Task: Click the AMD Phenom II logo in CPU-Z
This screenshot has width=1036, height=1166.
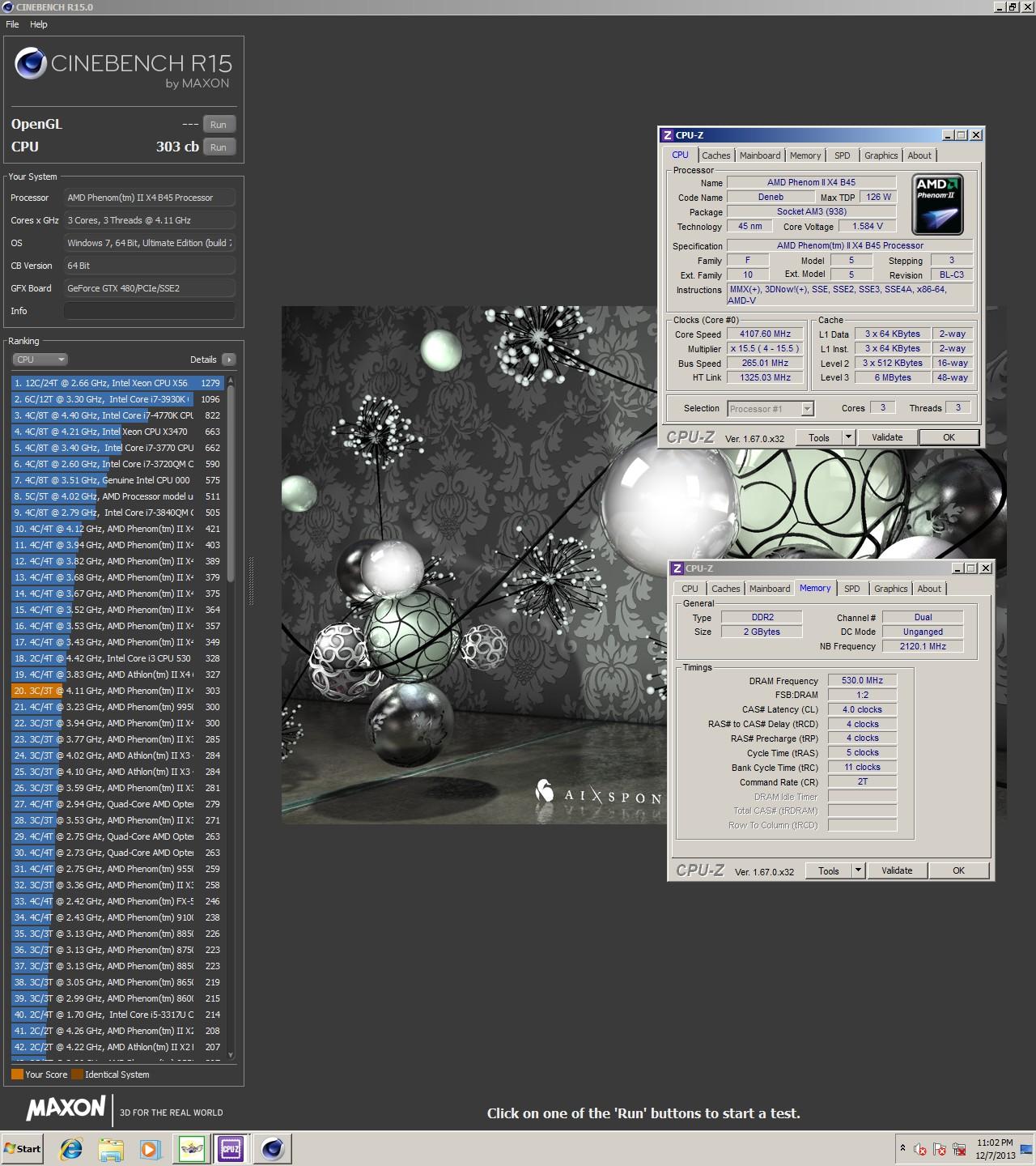Action: [x=937, y=205]
